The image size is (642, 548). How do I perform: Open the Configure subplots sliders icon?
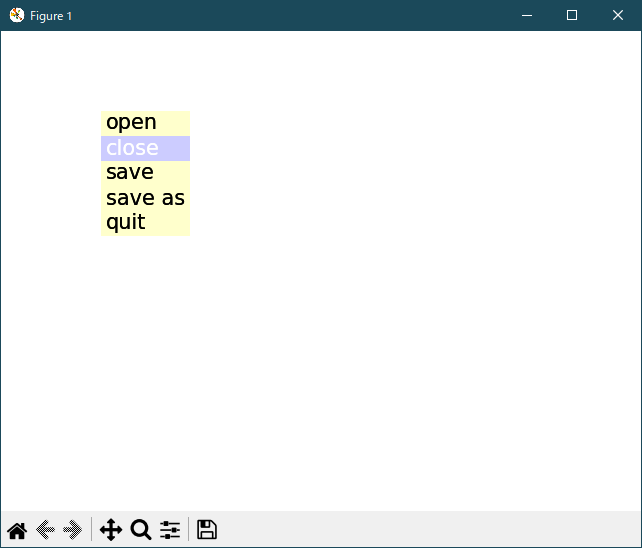pyautogui.click(x=170, y=530)
